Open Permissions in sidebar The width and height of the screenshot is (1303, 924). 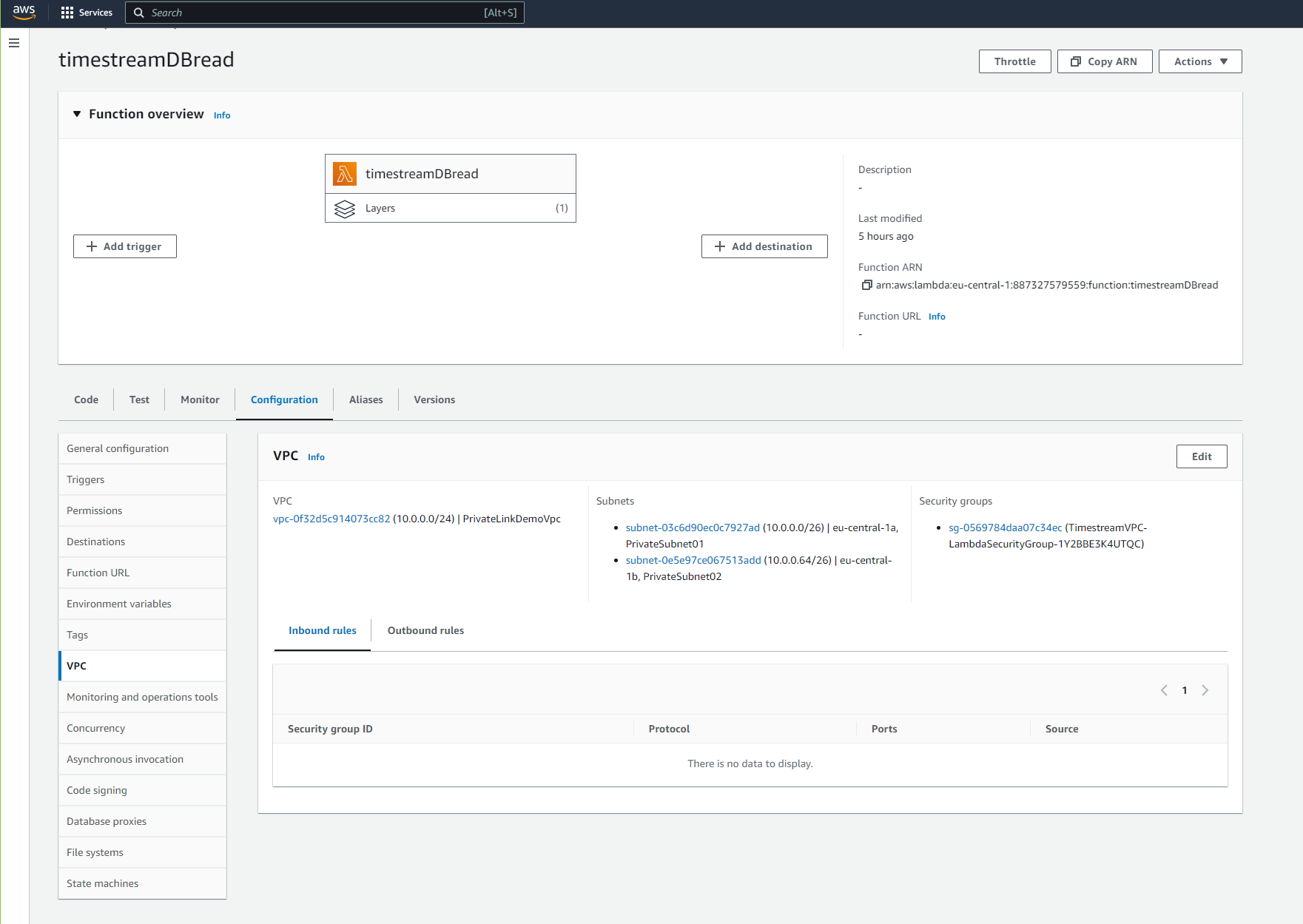[x=142, y=510]
